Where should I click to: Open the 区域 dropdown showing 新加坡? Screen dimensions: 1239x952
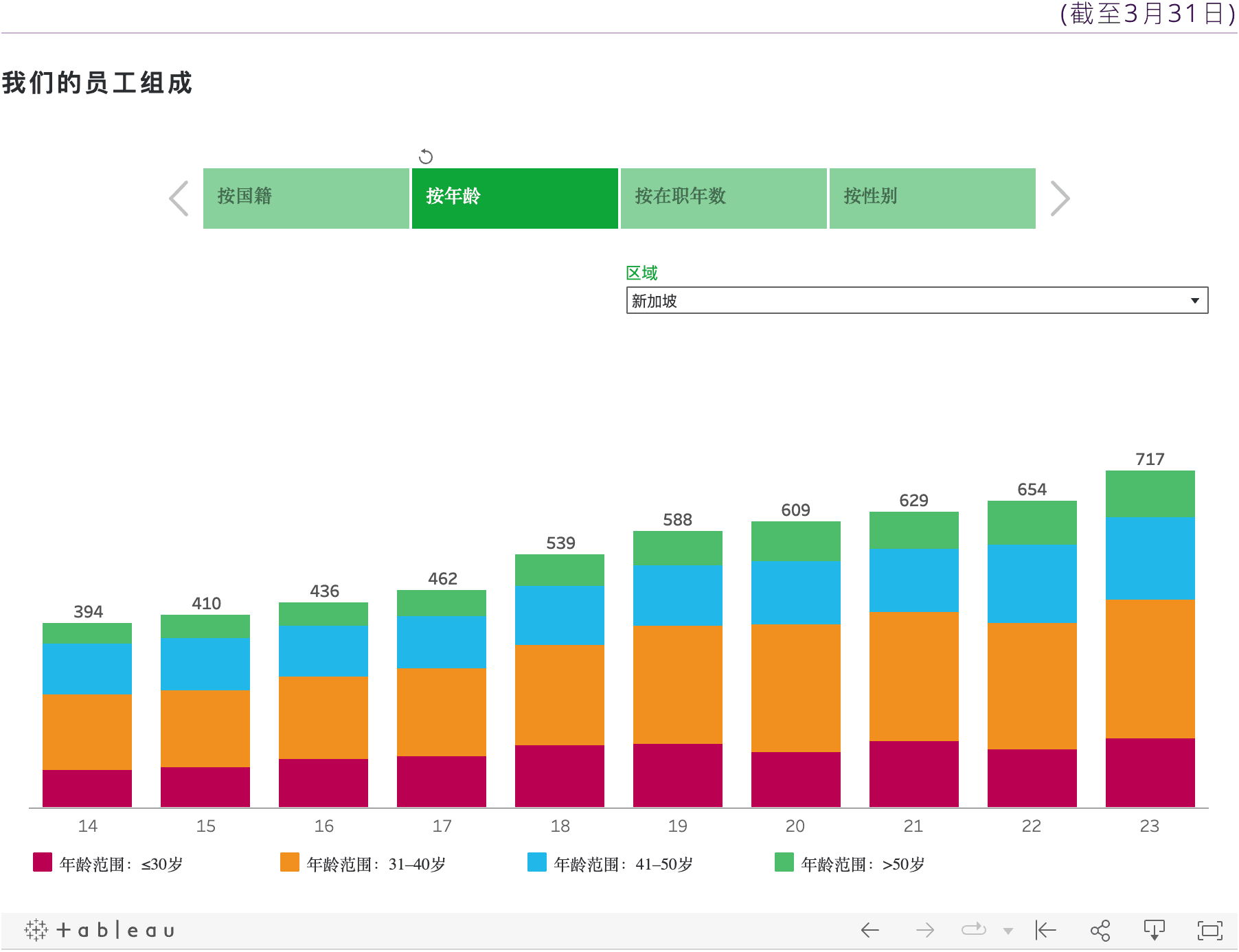pyautogui.click(x=918, y=300)
